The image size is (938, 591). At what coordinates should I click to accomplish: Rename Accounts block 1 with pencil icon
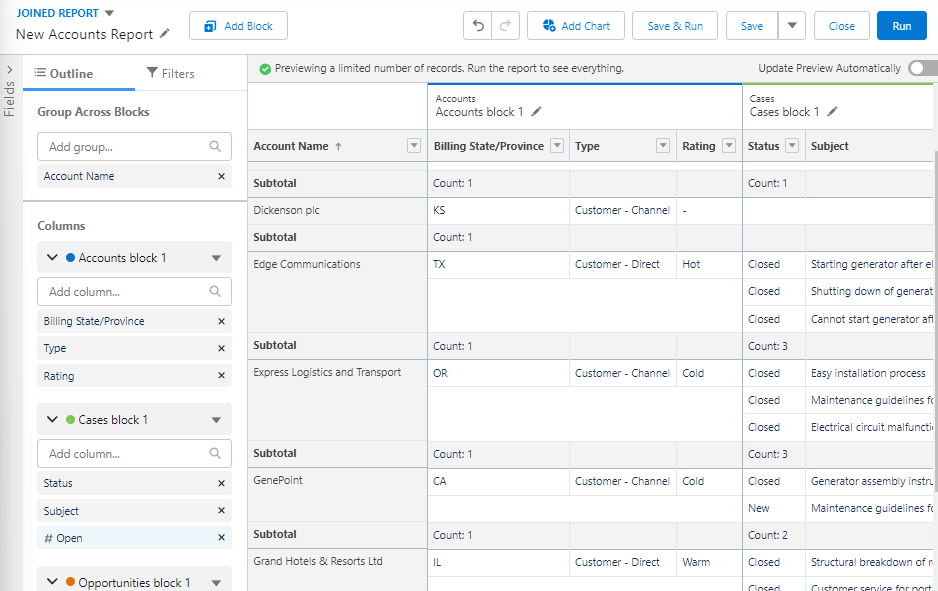(x=536, y=112)
